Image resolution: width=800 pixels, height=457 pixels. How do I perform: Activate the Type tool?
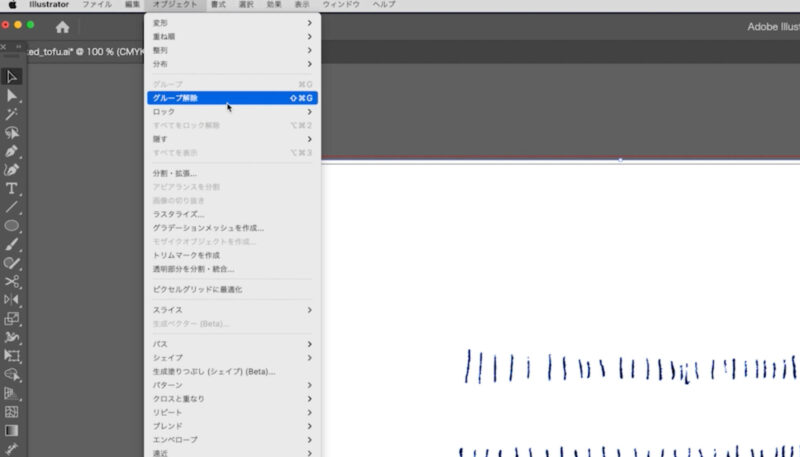(x=12, y=188)
